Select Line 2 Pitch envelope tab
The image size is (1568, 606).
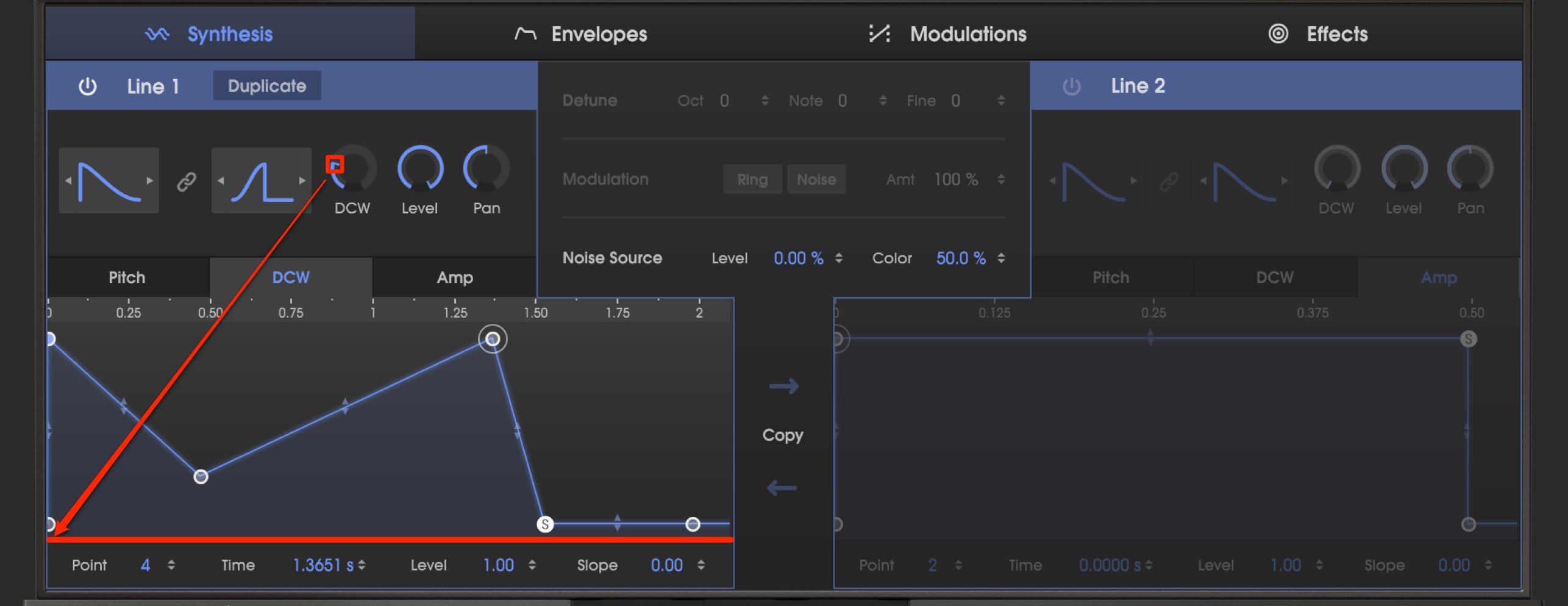(1111, 277)
